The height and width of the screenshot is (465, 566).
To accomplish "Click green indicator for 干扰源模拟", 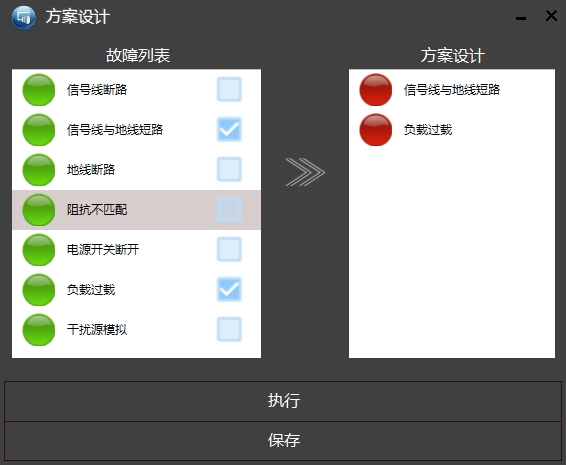I will click(x=39, y=330).
